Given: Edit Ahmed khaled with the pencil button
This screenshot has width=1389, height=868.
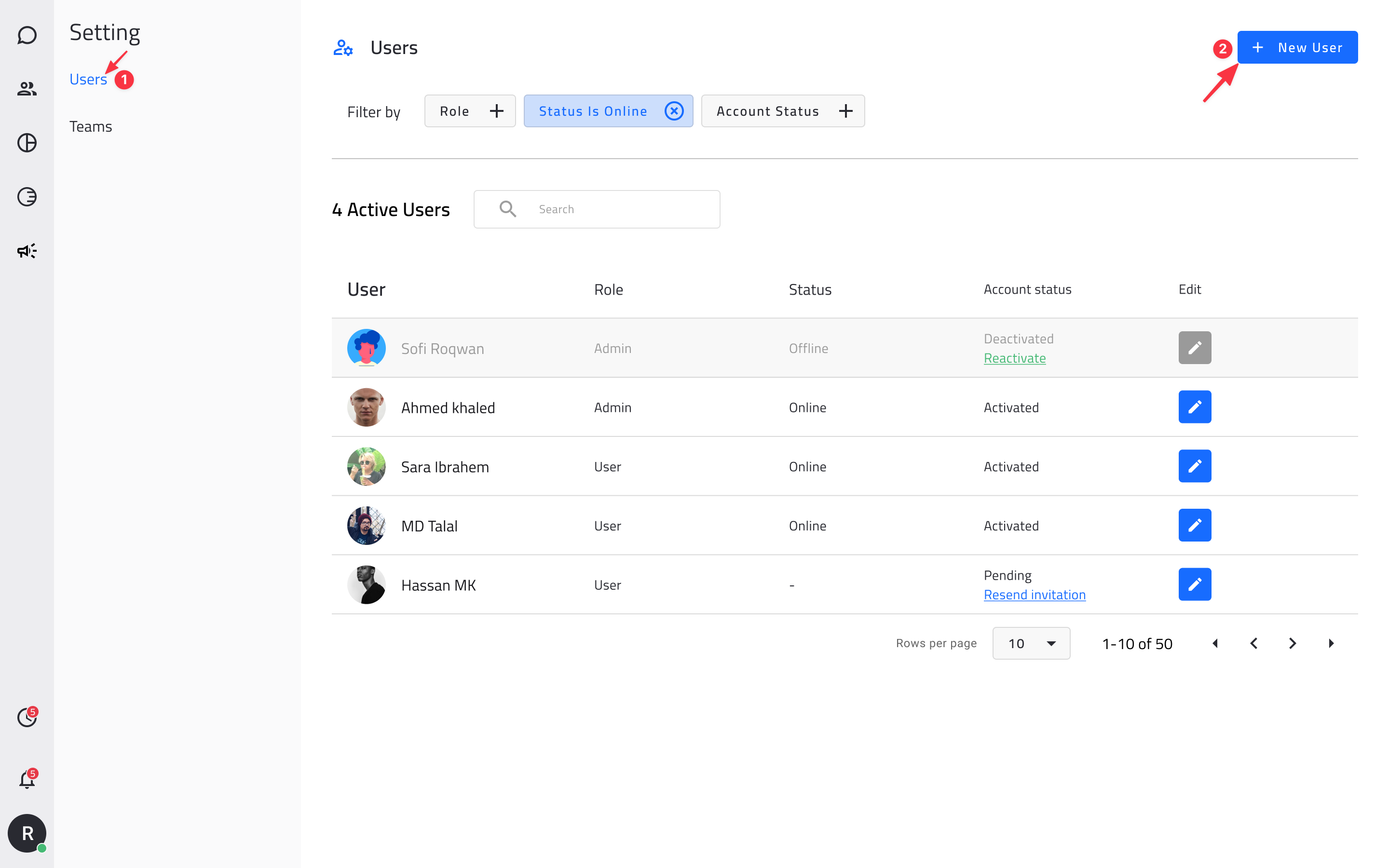Looking at the screenshot, I should (1195, 407).
